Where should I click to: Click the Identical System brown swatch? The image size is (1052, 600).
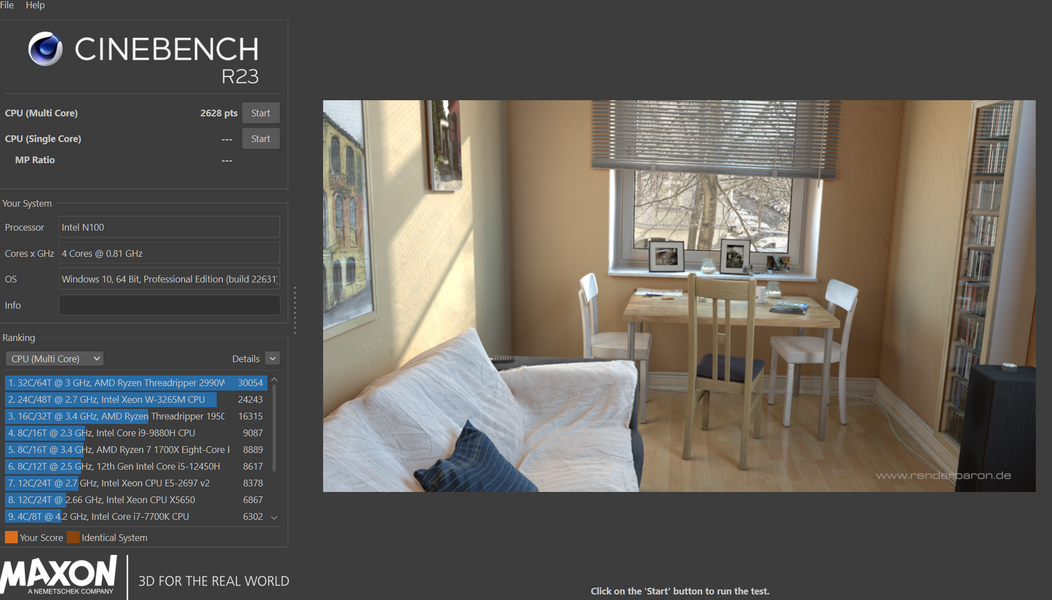click(x=73, y=537)
